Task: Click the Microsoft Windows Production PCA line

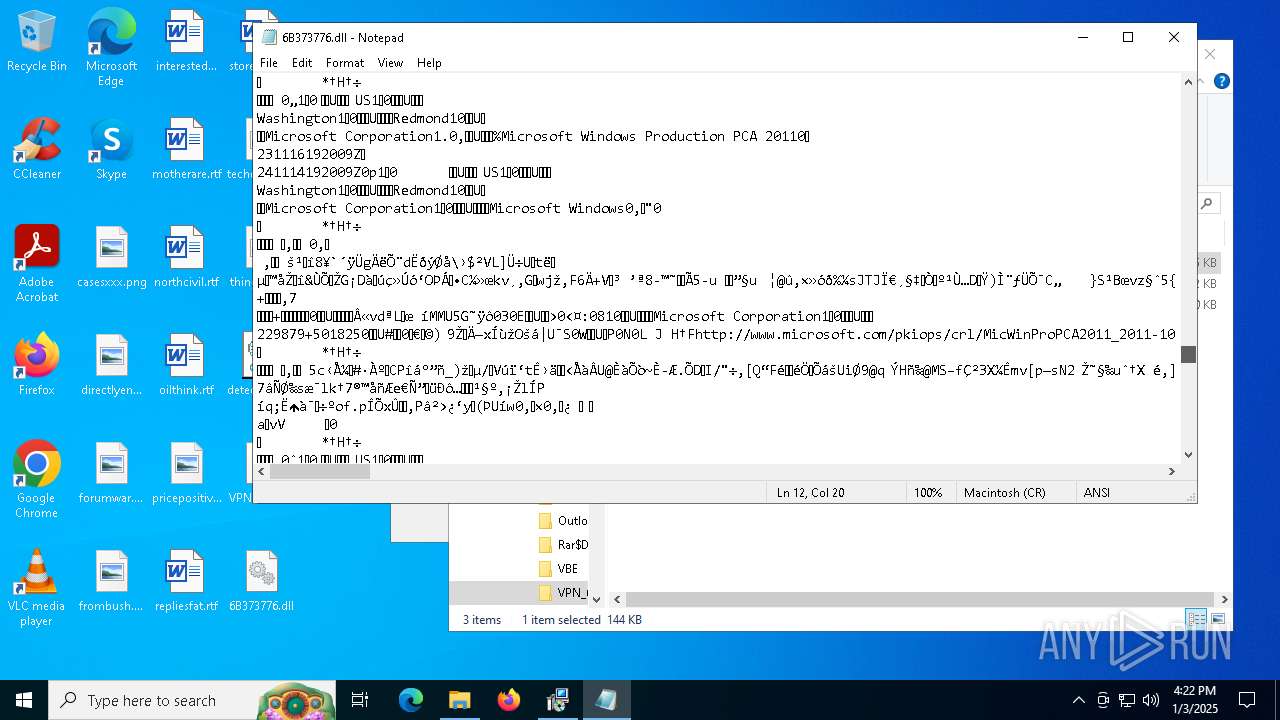Action: (x=534, y=136)
